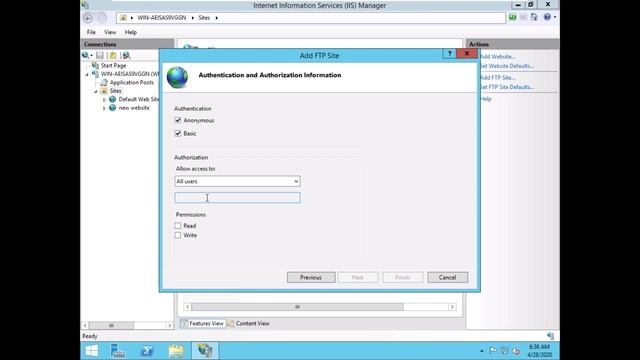
Task: Expand Default Web Site node arrow
Action: pyautogui.click(x=104, y=100)
